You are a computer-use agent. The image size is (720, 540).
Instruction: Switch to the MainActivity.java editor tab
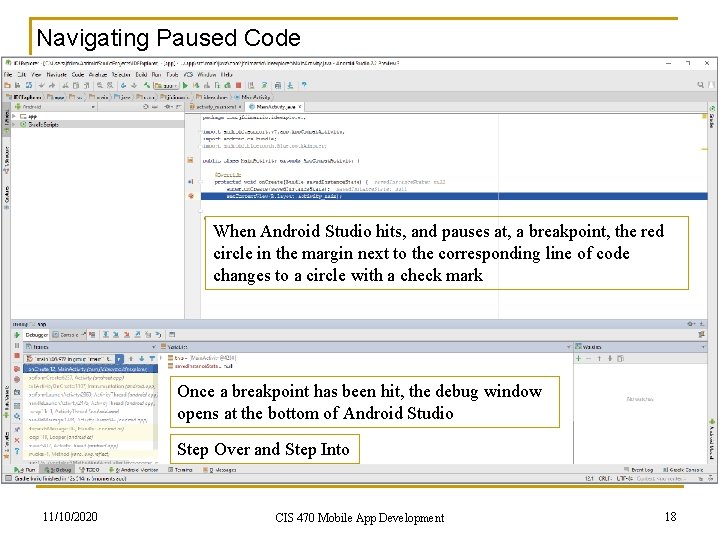tap(275, 107)
